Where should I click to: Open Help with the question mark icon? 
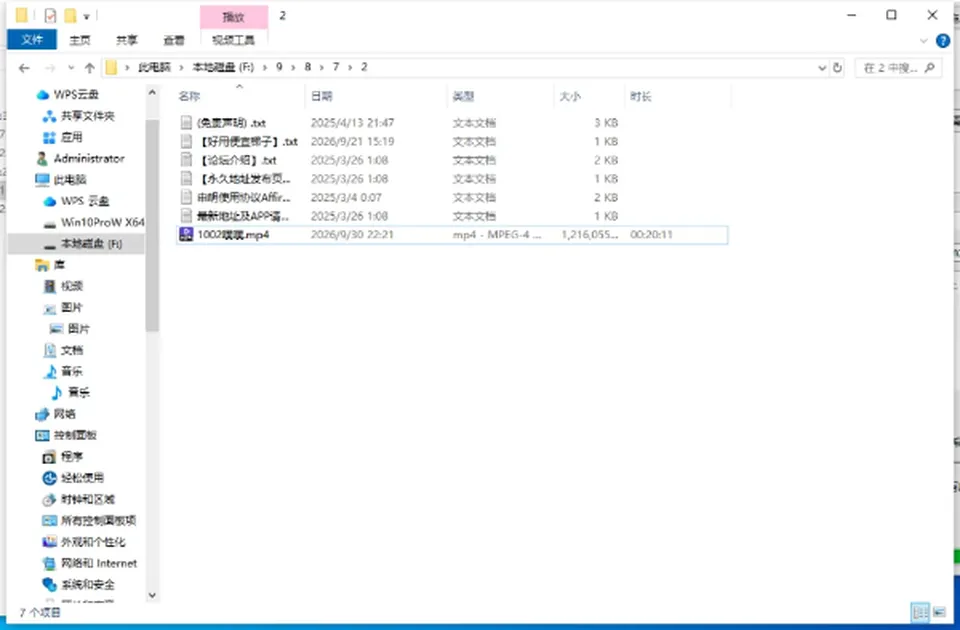(x=943, y=41)
